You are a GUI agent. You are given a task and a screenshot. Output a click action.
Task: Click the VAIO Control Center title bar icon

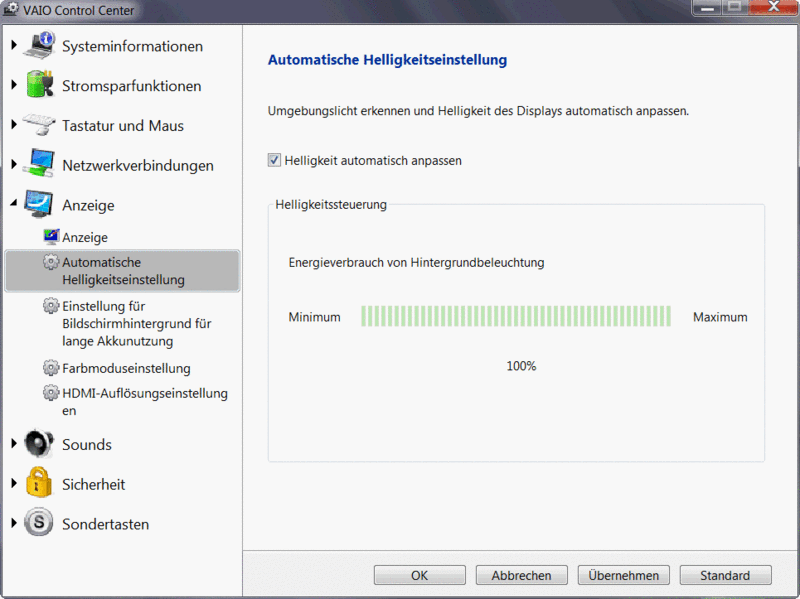[11, 9]
